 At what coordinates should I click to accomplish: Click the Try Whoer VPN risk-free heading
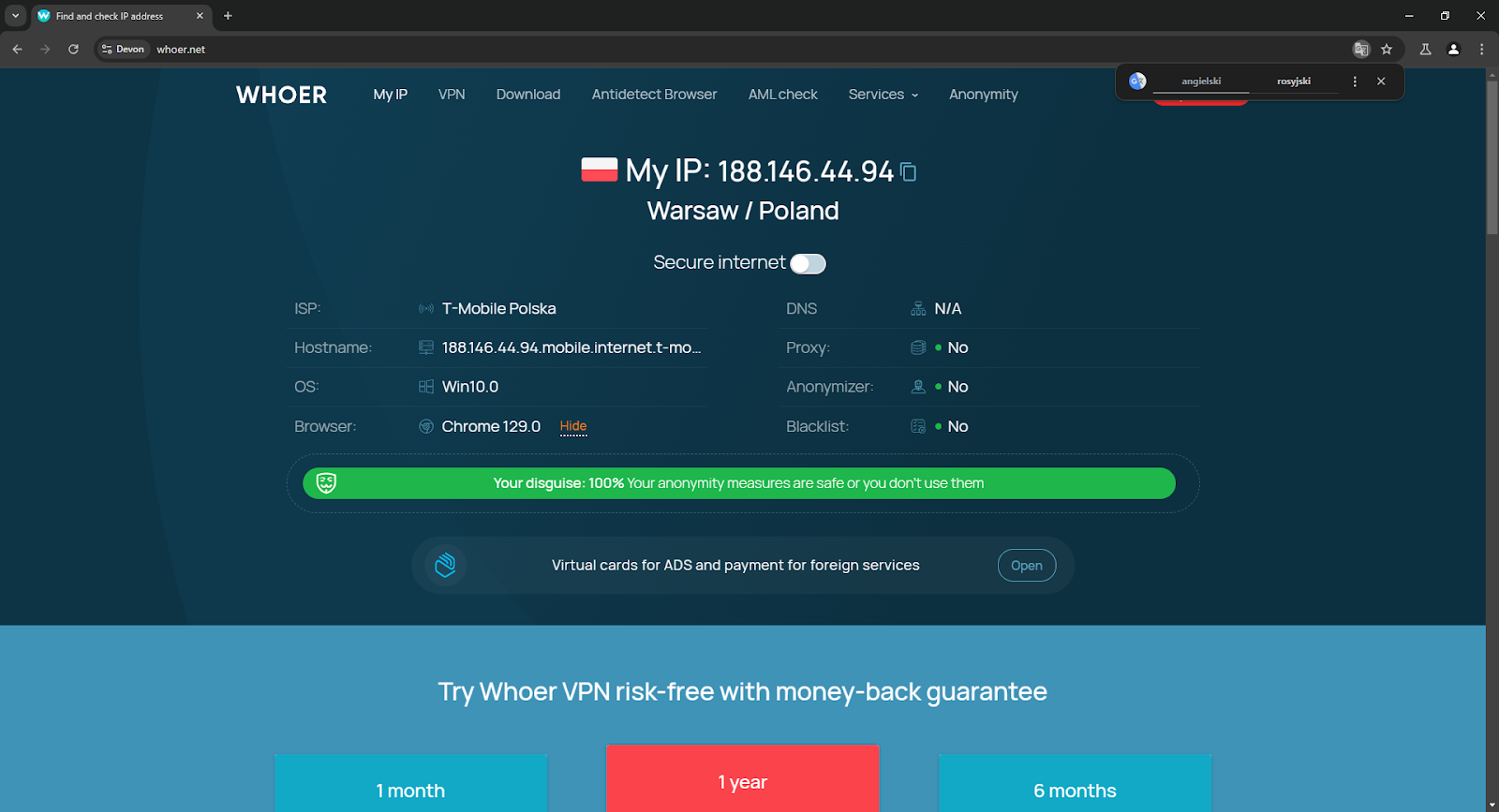tap(742, 691)
